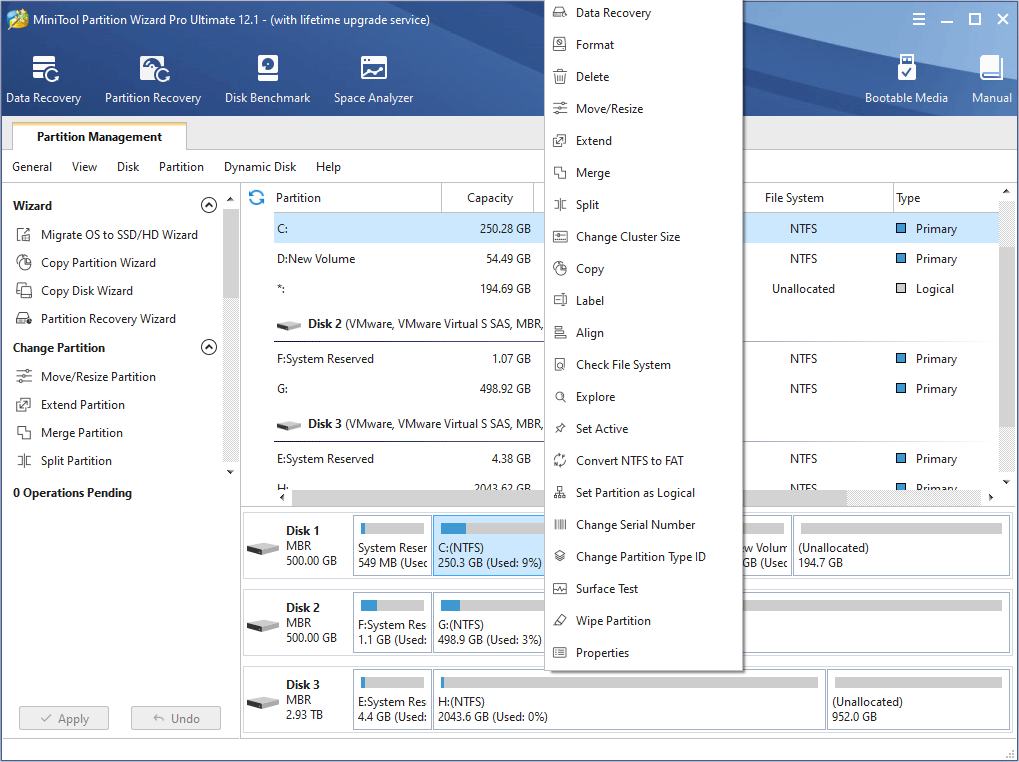Collapse the Change Partition section
1019x762 pixels.
point(209,347)
